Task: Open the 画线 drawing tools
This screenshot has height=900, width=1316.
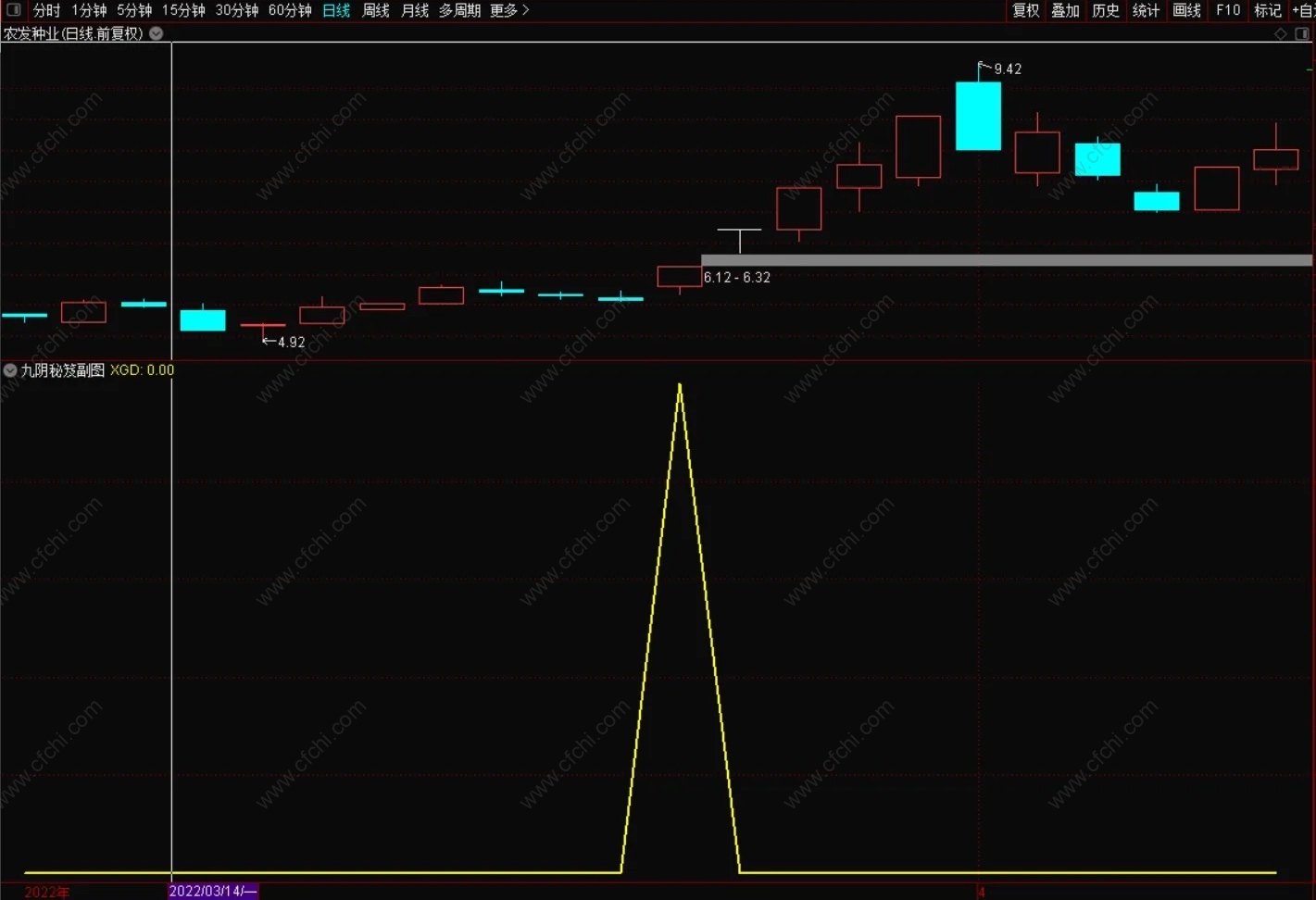Action: (1187, 10)
